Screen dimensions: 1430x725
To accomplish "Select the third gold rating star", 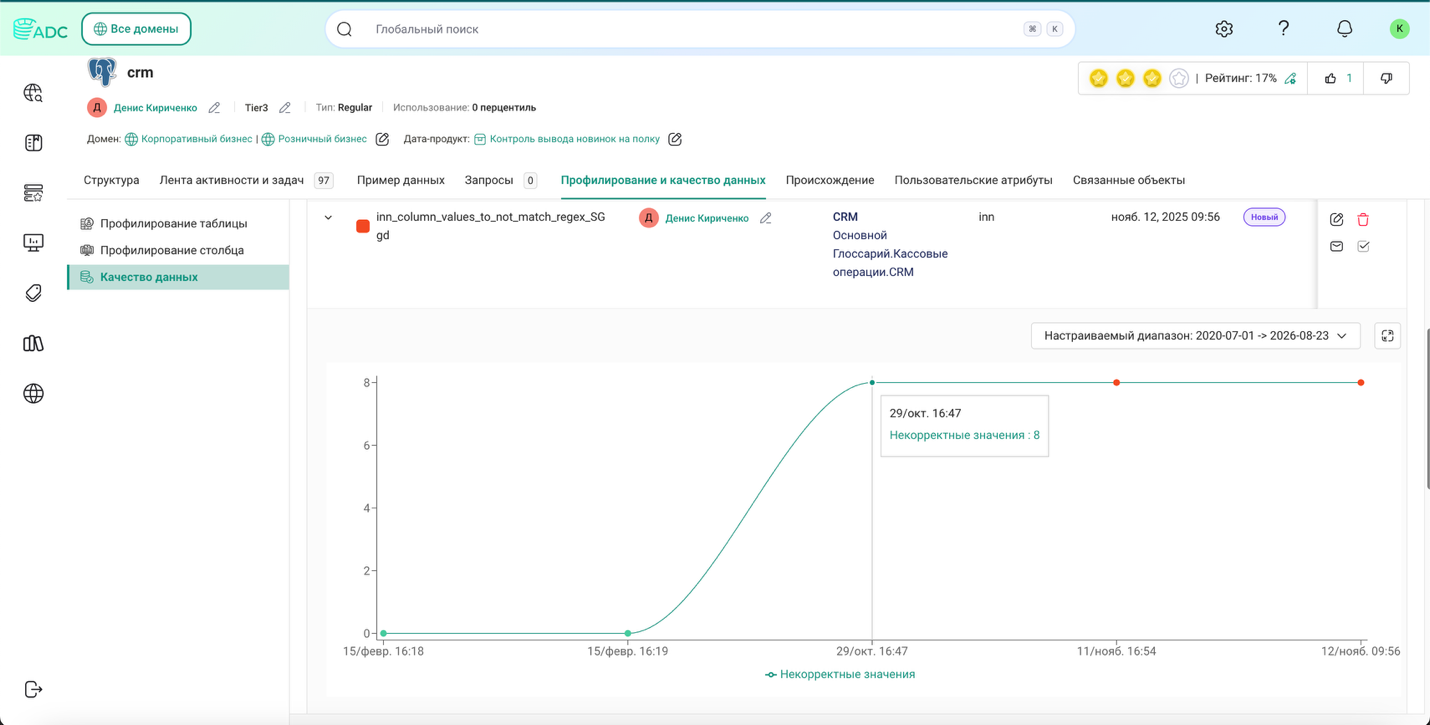I will click(1152, 78).
